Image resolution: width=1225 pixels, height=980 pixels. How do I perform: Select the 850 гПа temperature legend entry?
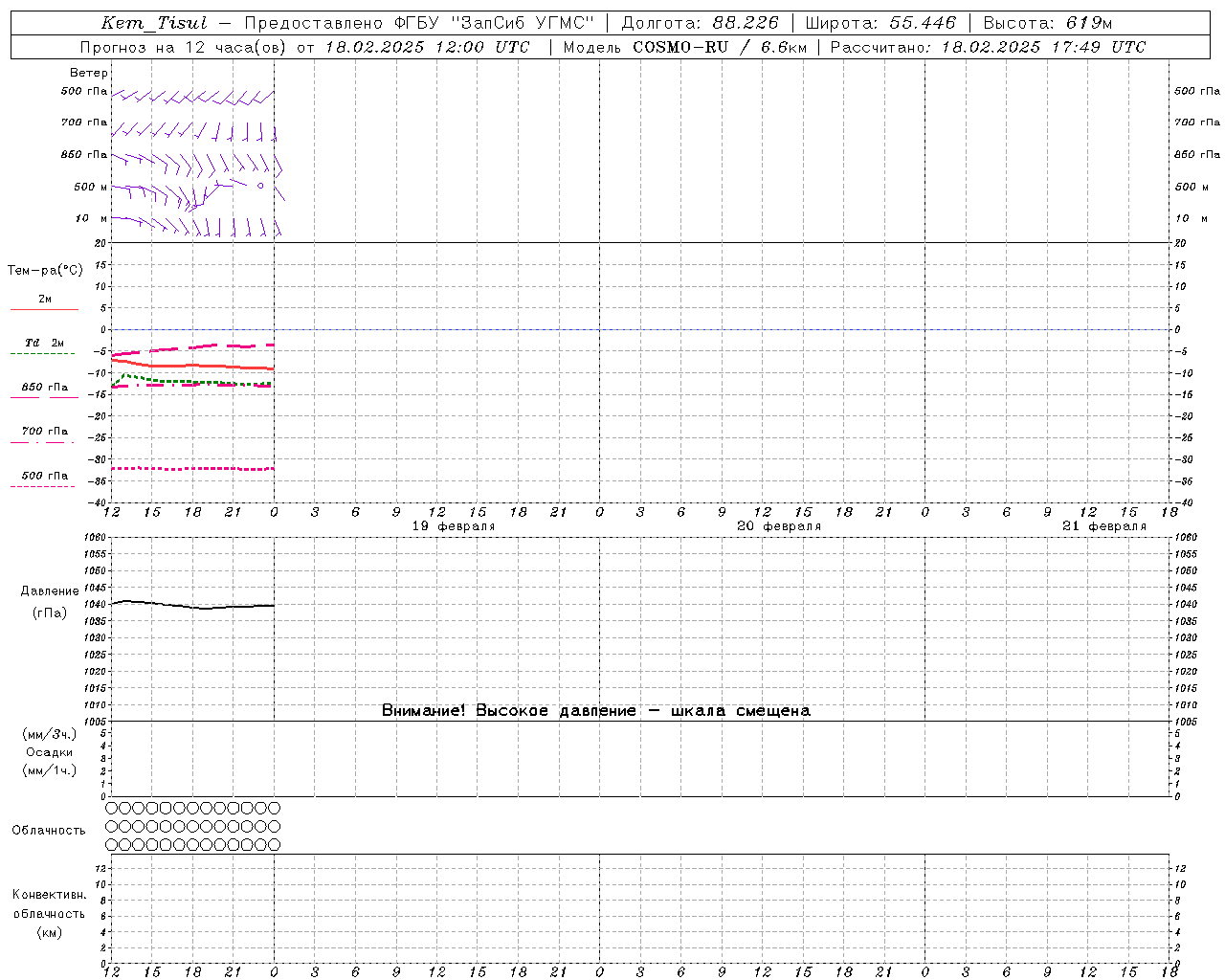[45, 388]
